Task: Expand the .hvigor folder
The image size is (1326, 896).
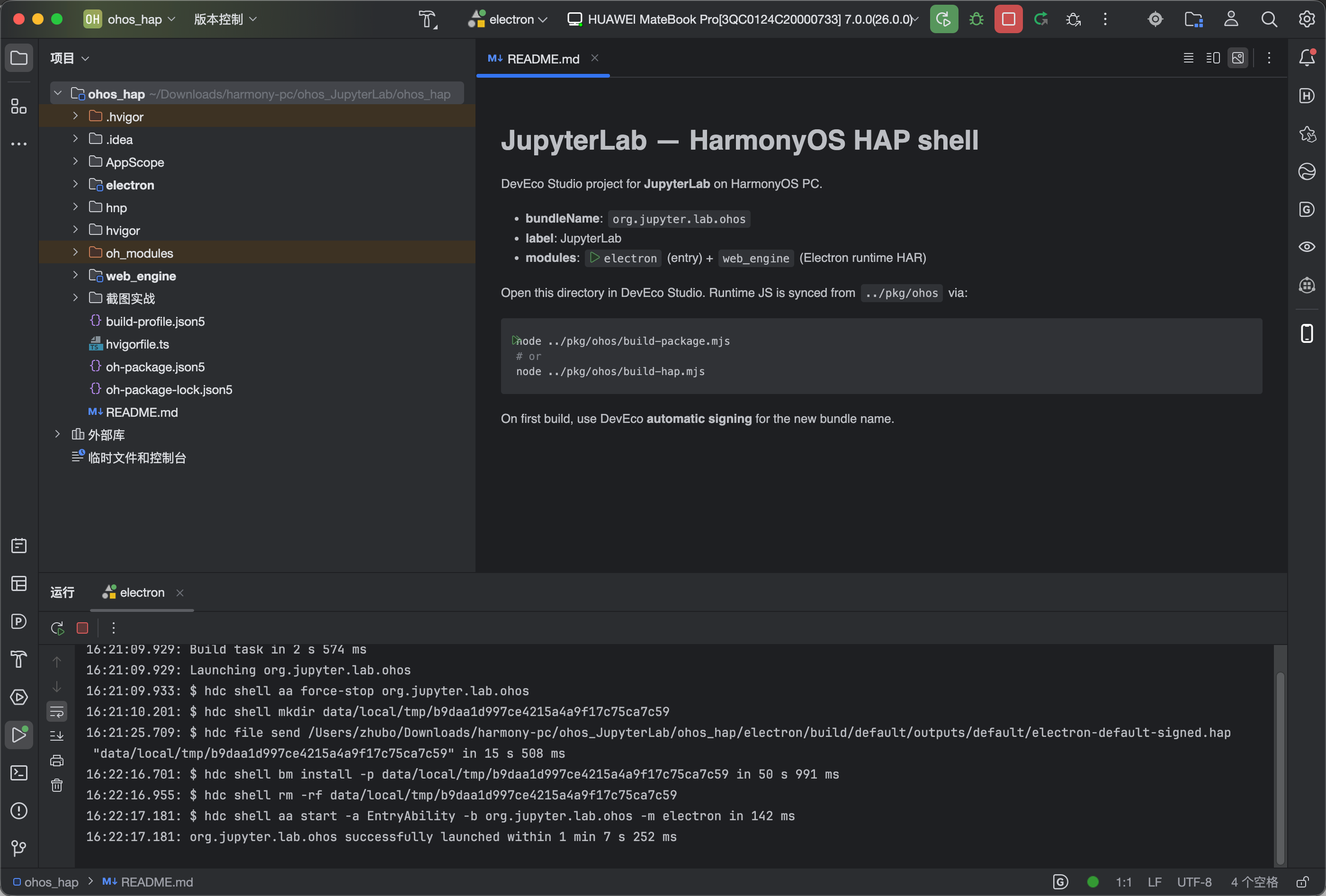Action: [x=75, y=116]
